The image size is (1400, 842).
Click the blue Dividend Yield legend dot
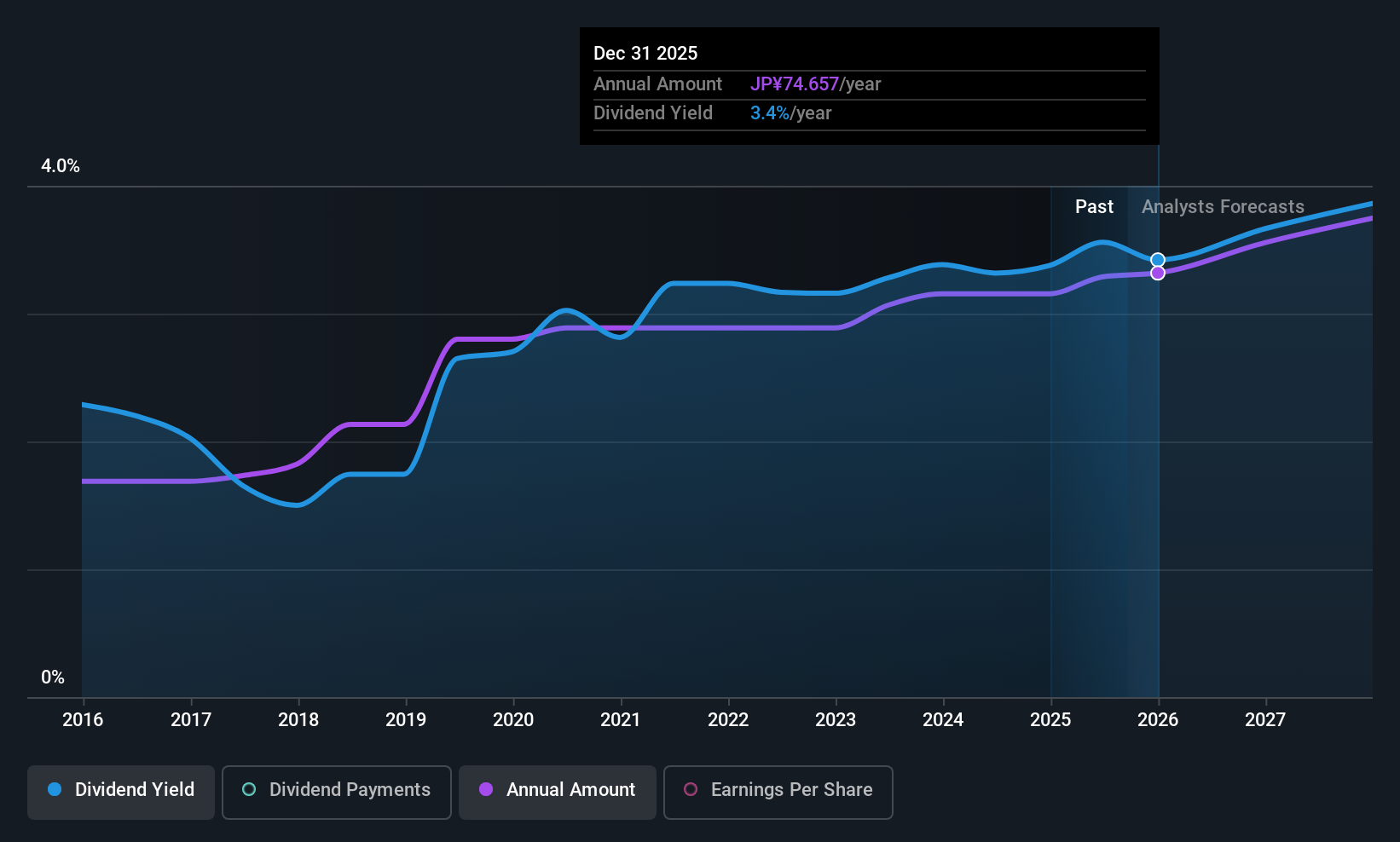tap(55, 789)
